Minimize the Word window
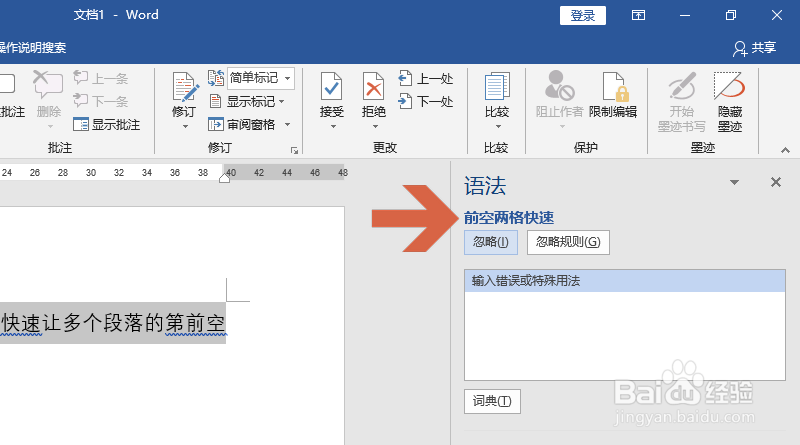This screenshot has height=445, width=800. tap(685, 15)
